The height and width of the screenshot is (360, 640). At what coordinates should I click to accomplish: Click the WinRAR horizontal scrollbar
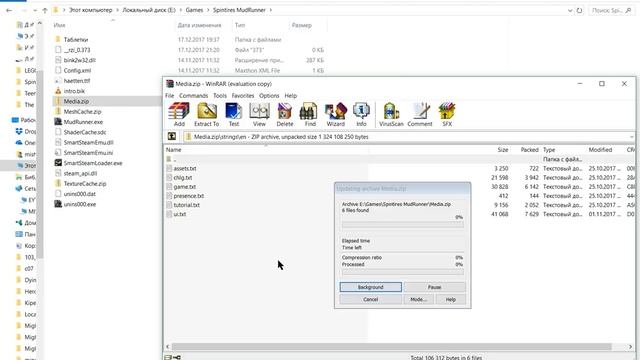[391, 347]
